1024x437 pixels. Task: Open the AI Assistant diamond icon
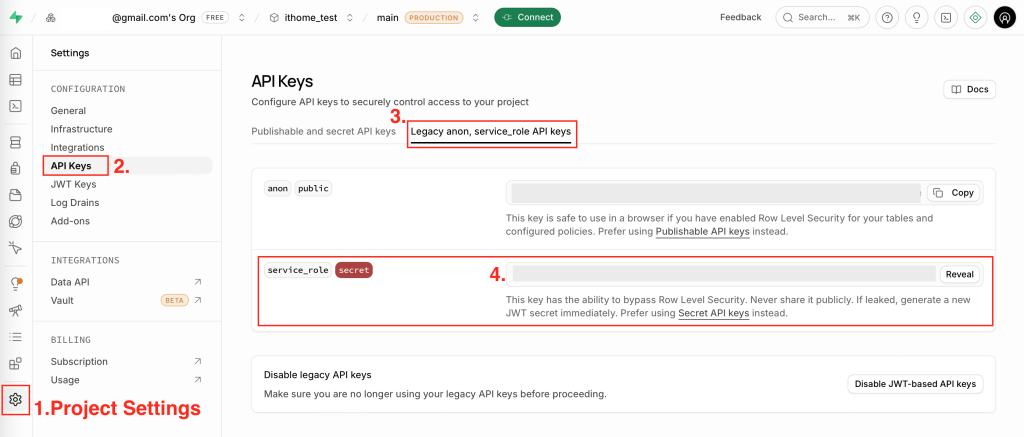click(976, 18)
